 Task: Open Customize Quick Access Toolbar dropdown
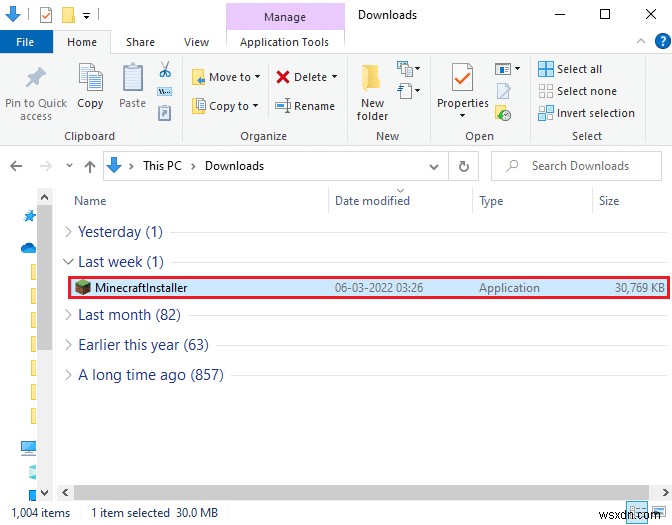coord(87,16)
